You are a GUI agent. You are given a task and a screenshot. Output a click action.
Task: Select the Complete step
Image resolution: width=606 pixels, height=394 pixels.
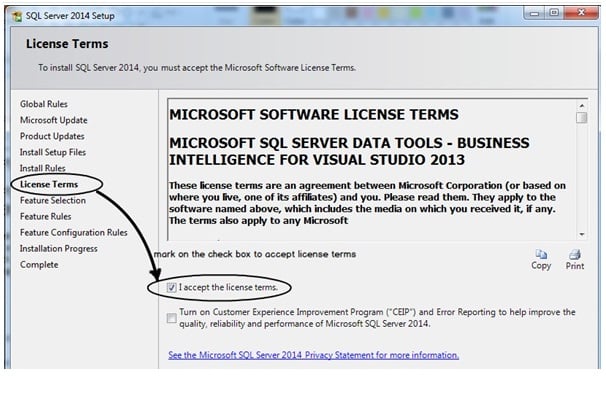pos(39,265)
